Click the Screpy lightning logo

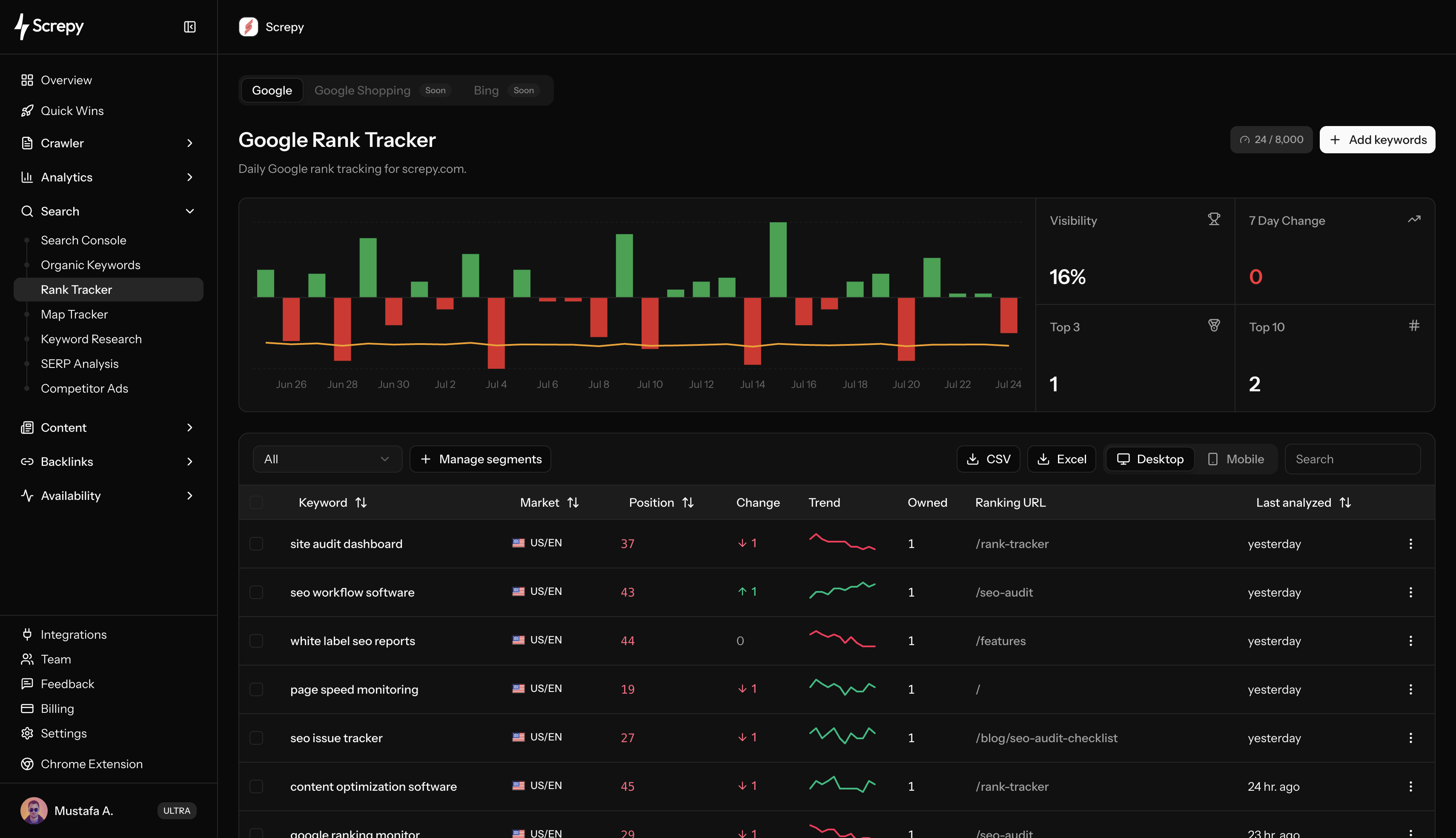[22, 26]
